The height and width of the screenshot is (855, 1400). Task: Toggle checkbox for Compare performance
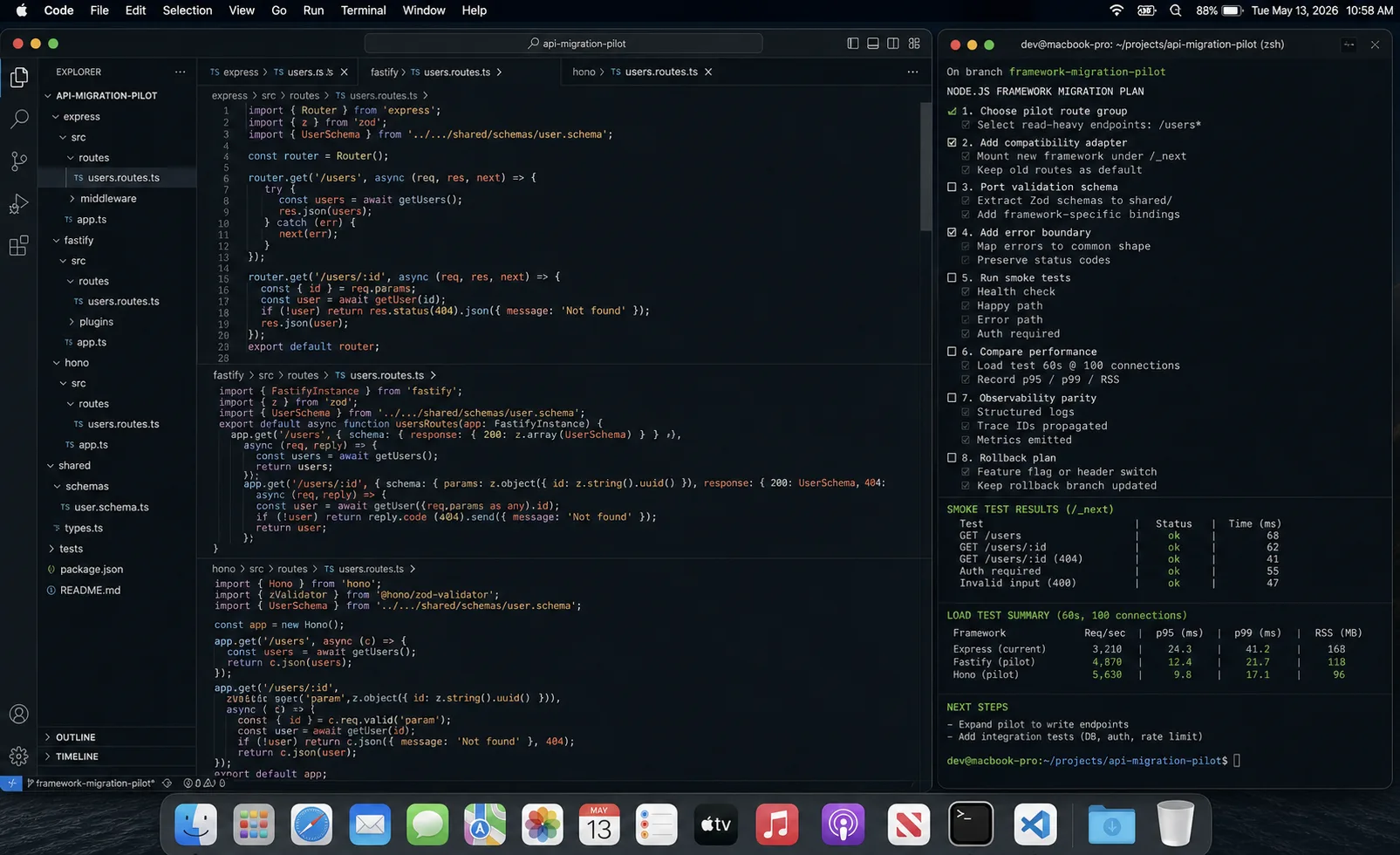(x=952, y=352)
